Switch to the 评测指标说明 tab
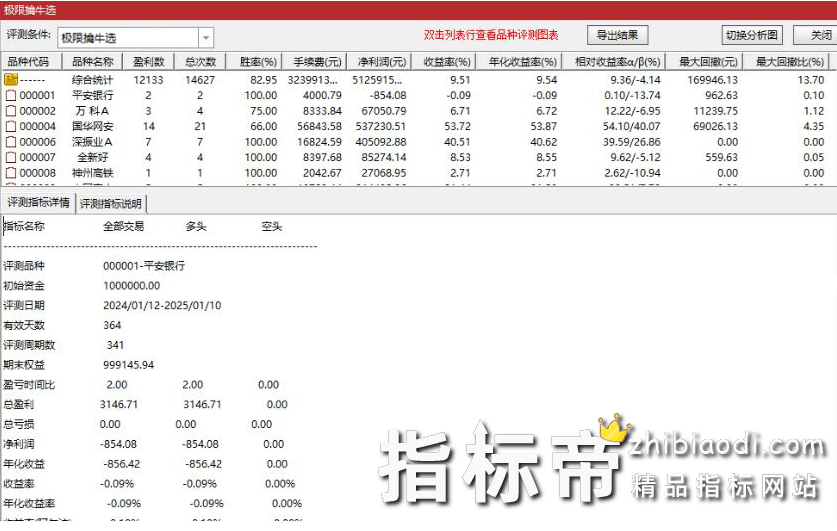 point(111,204)
